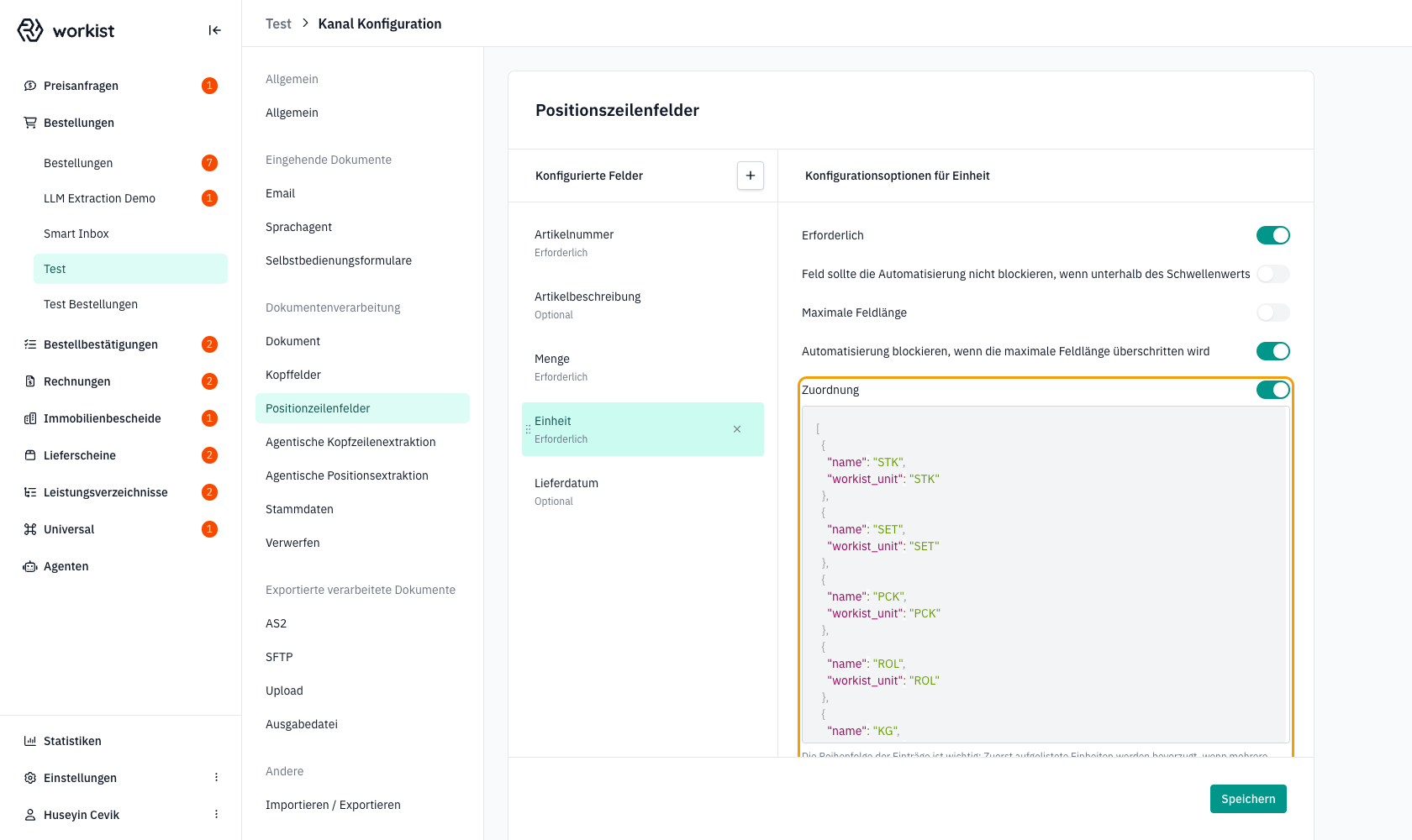Image resolution: width=1412 pixels, height=840 pixels.
Task: Click the Speichern button
Action: 1248,799
